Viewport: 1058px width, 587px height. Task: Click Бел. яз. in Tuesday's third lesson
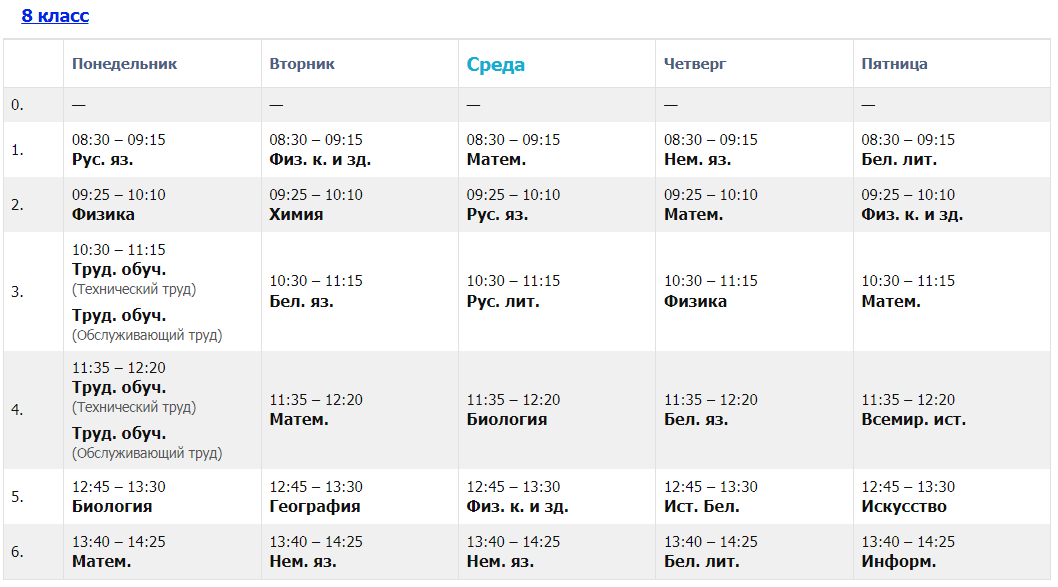pyautogui.click(x=301, y=301)
